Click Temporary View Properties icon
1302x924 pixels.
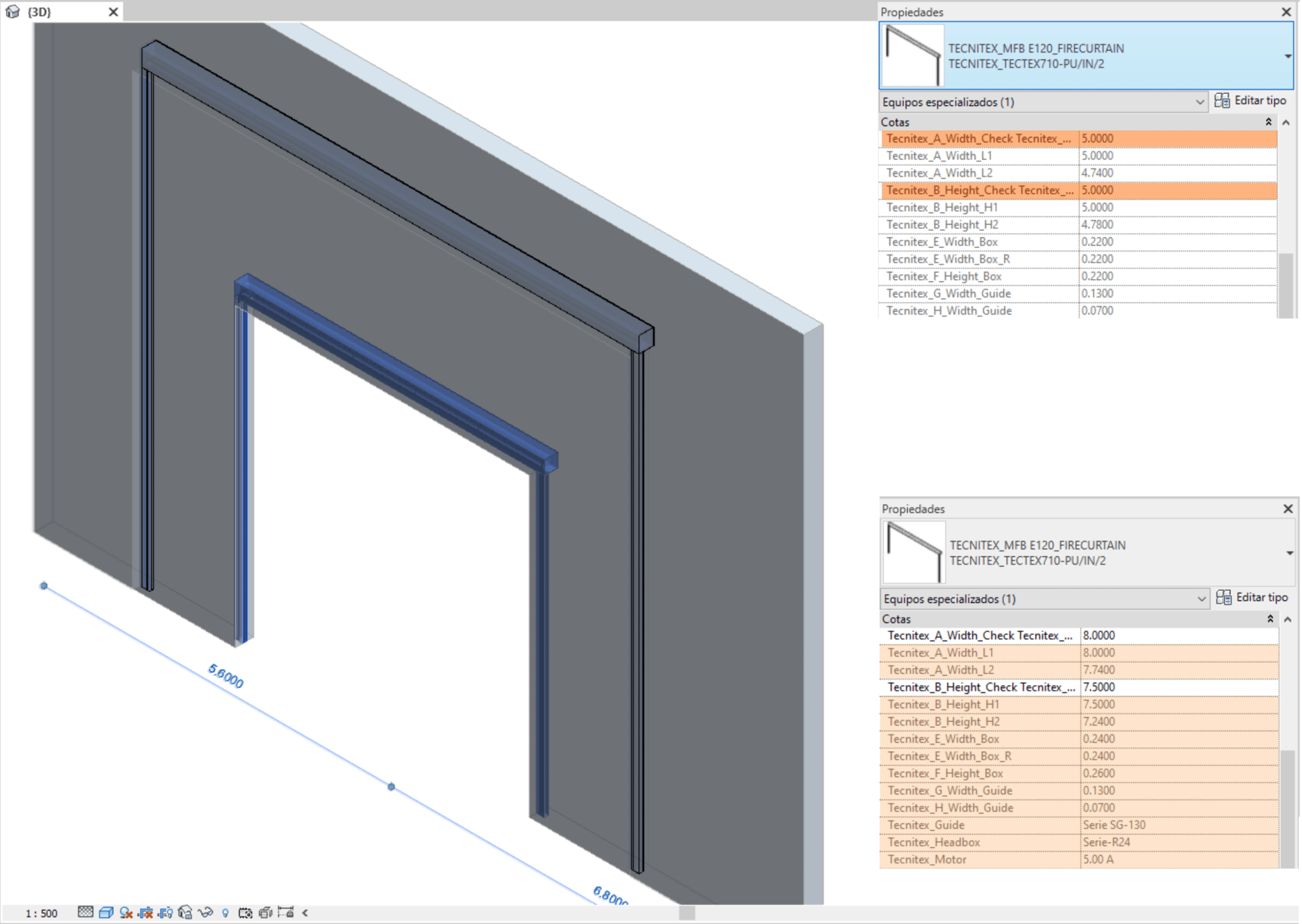(245, 913)
